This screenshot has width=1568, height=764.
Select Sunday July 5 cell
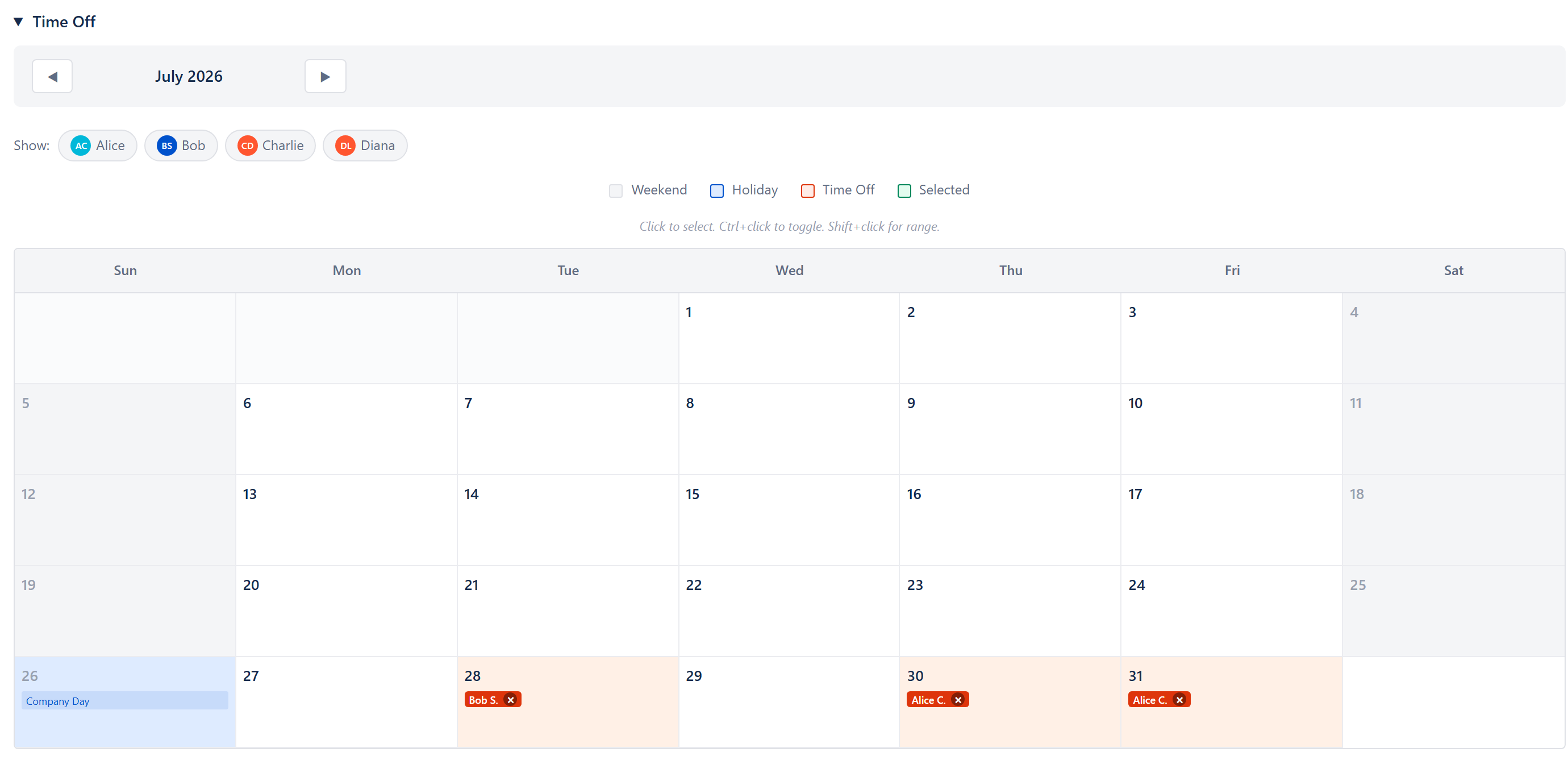[125, 430]
